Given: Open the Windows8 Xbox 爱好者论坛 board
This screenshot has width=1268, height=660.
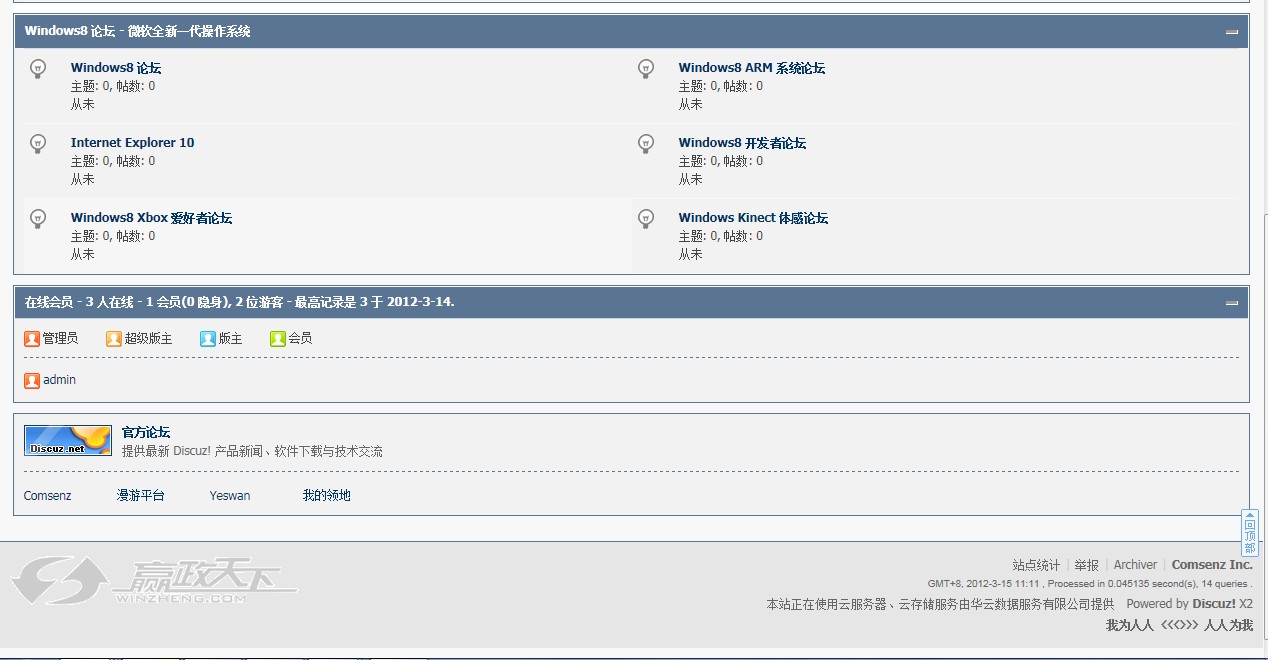Looking at the screenshot, I should (151, 218).
